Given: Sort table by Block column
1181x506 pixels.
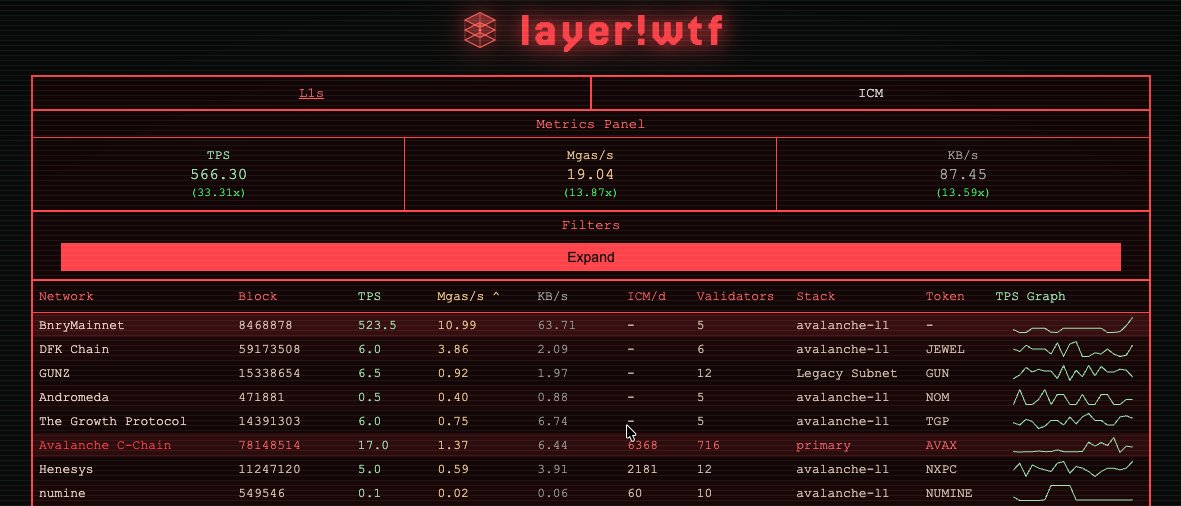Looking at the screenshot, I should coord(258,296).
